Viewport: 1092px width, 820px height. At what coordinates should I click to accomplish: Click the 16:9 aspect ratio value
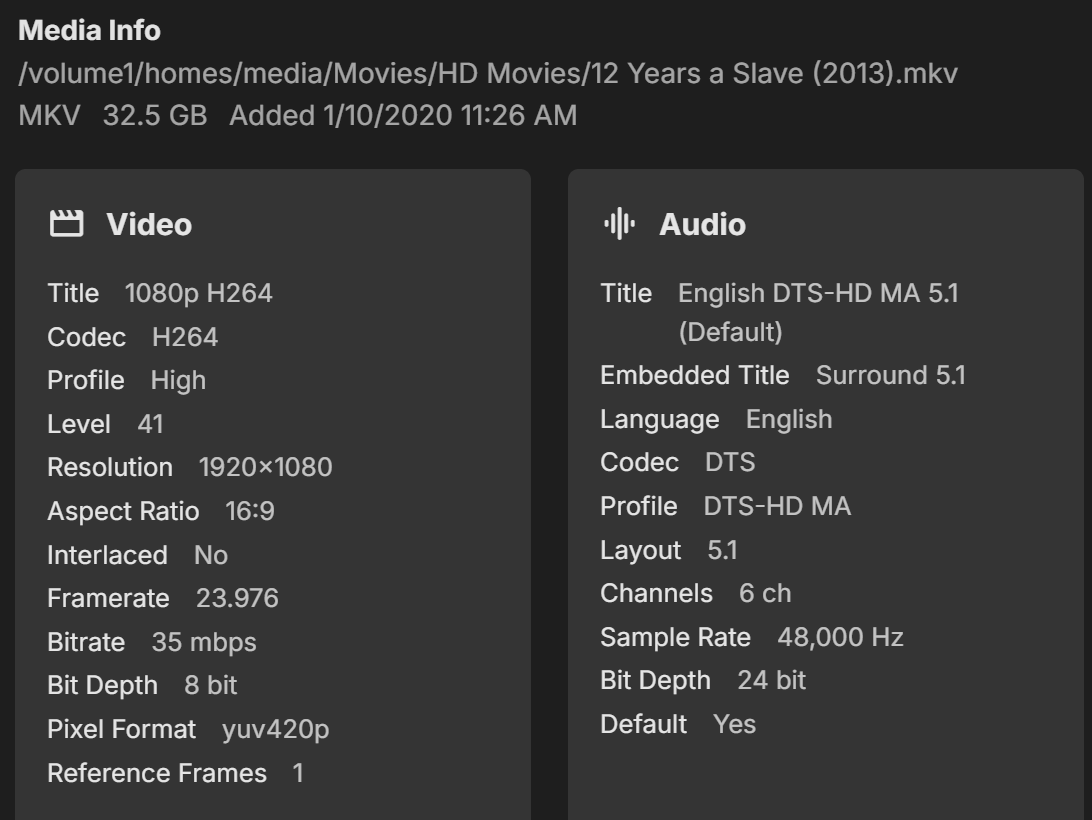coord(250,511)
